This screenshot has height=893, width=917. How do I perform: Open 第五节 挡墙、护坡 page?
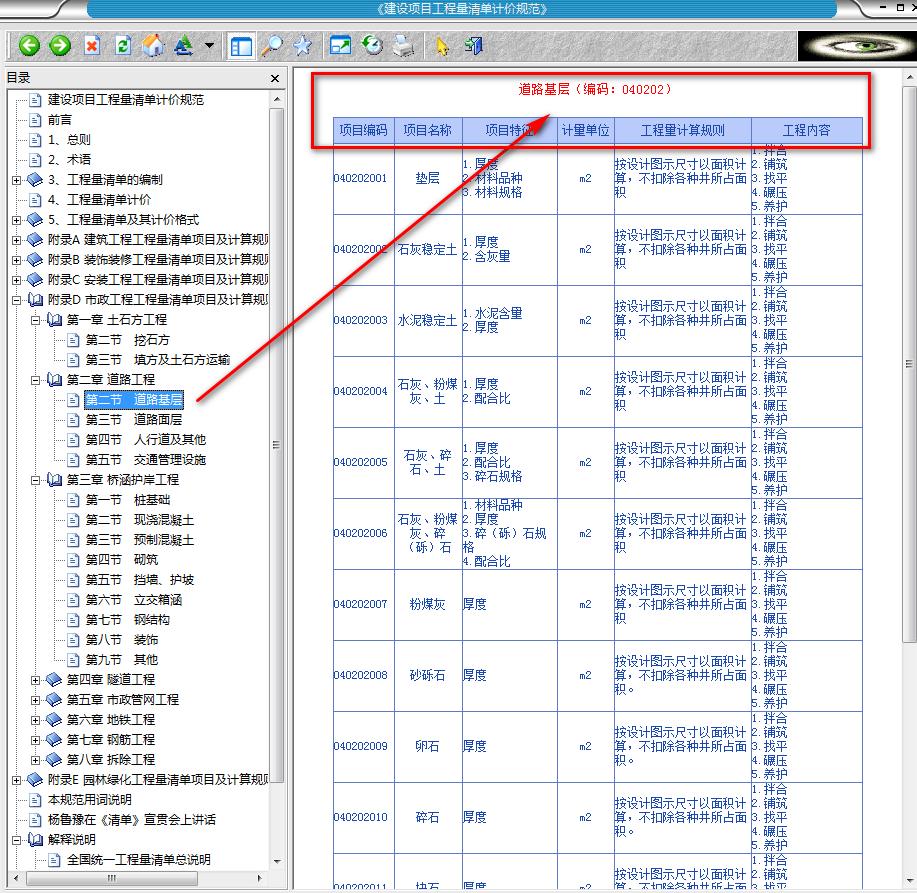[139, 580]
